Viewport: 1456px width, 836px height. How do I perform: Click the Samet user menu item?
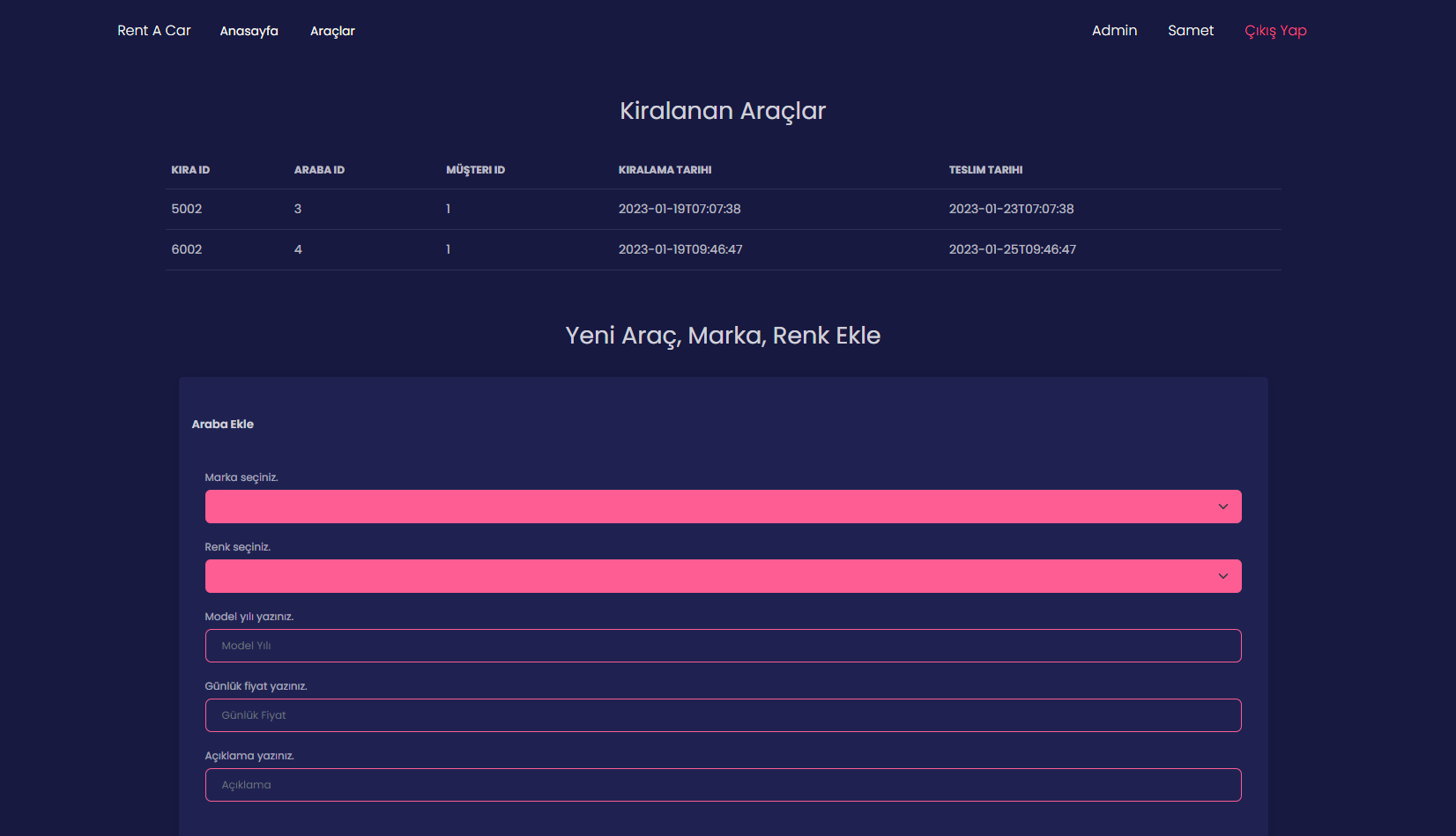pyautogui.click(x=1191, y=30)
